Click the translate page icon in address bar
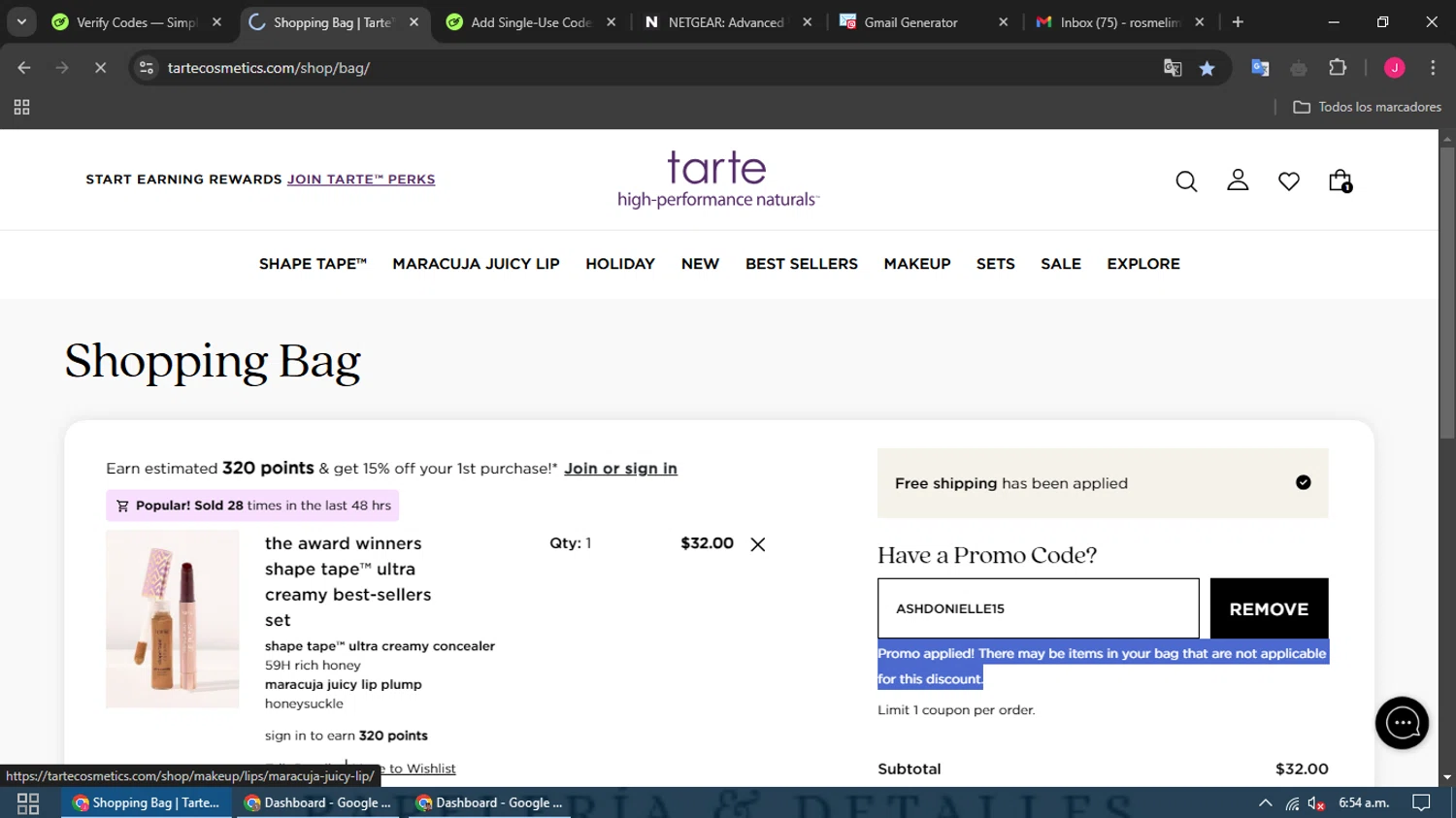1456x818 pixels. point(1173,68)
